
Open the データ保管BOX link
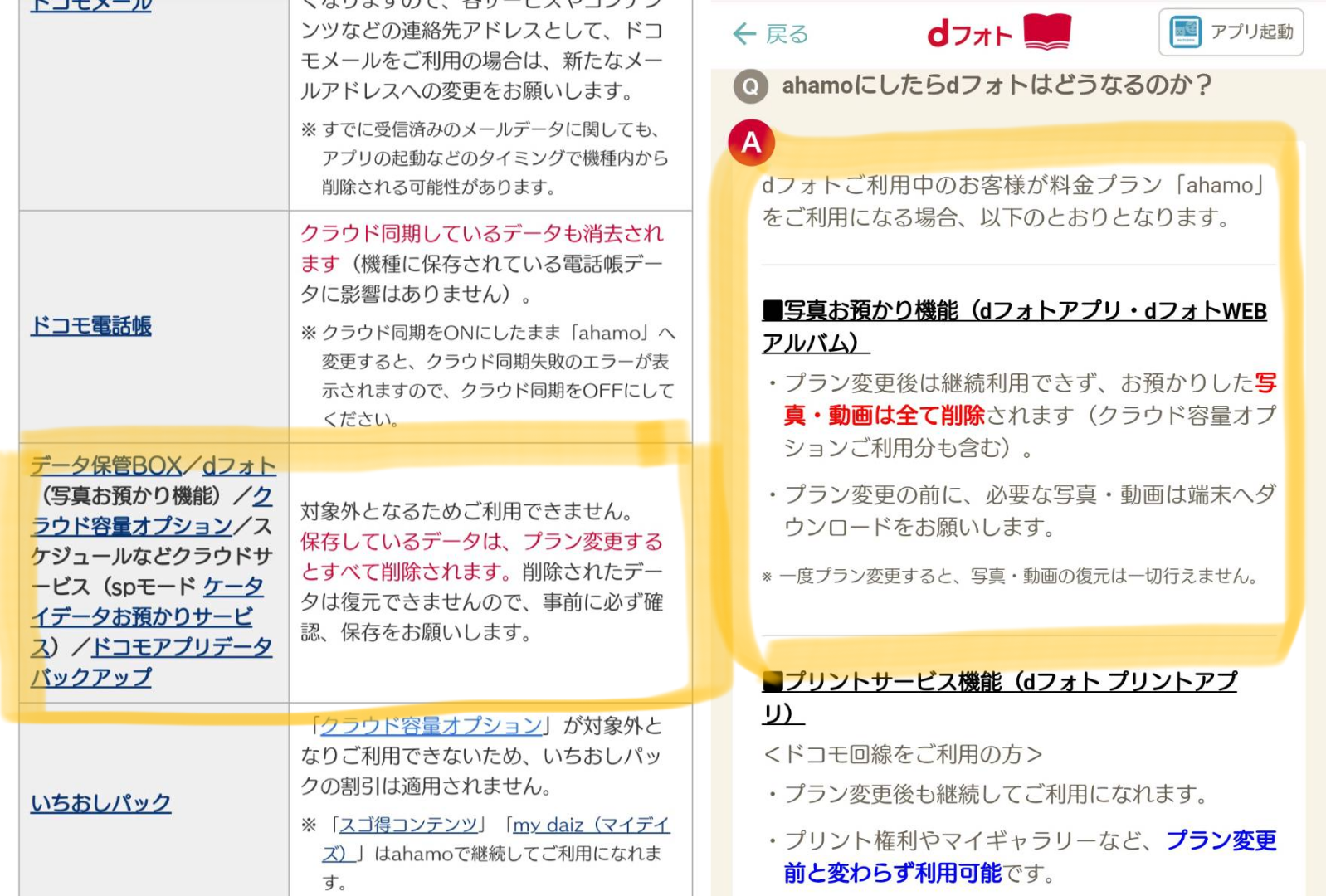(x=106, y=465)
